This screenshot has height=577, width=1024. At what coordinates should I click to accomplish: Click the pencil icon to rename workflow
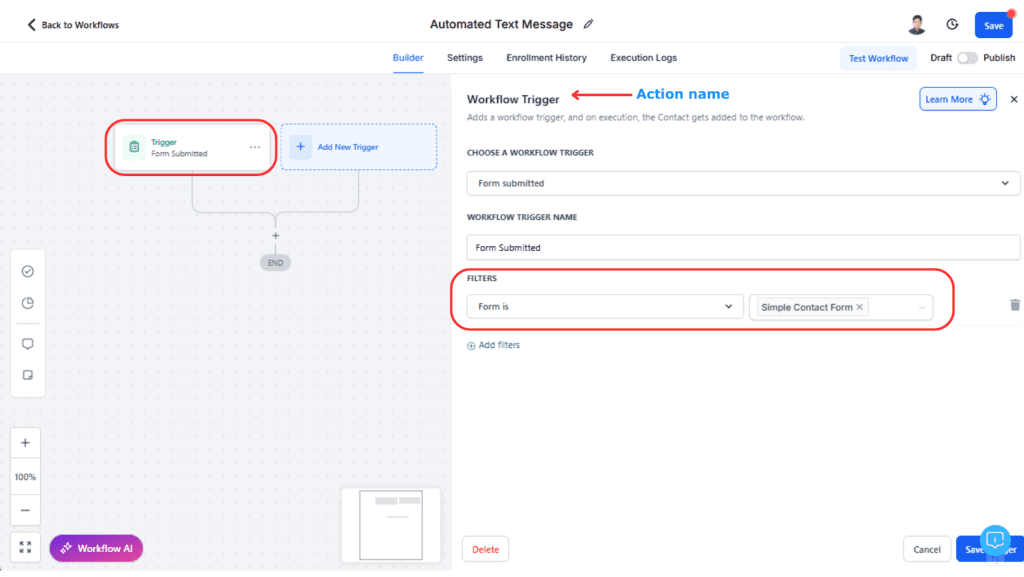(589, 24)
